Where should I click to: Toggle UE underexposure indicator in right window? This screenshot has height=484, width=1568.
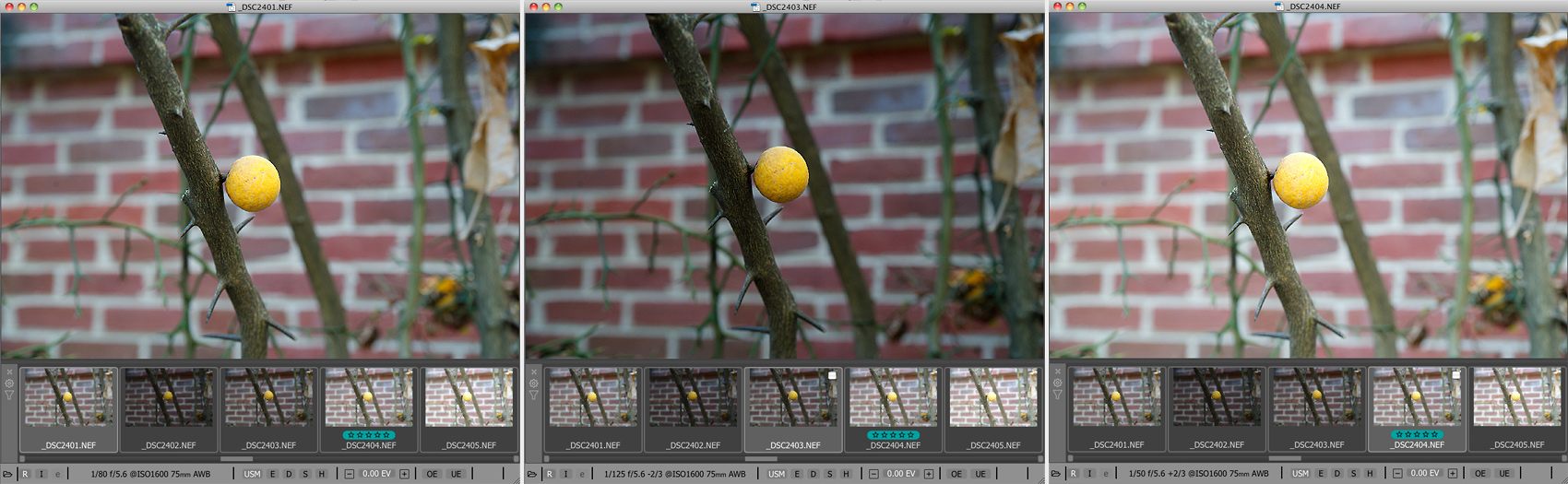[1504, 474]
